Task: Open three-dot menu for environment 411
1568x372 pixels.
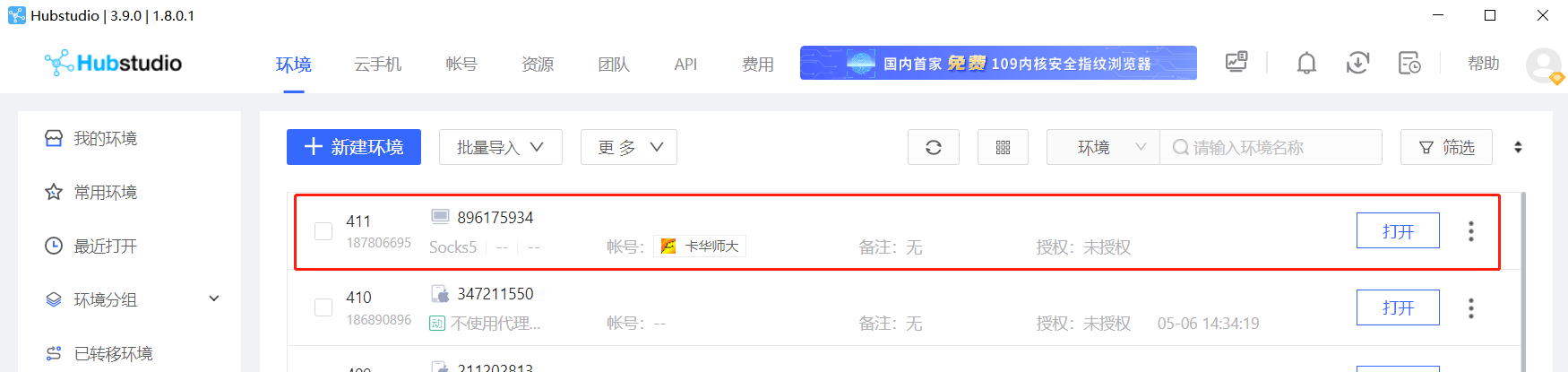Action: [x=1470, y=231]
